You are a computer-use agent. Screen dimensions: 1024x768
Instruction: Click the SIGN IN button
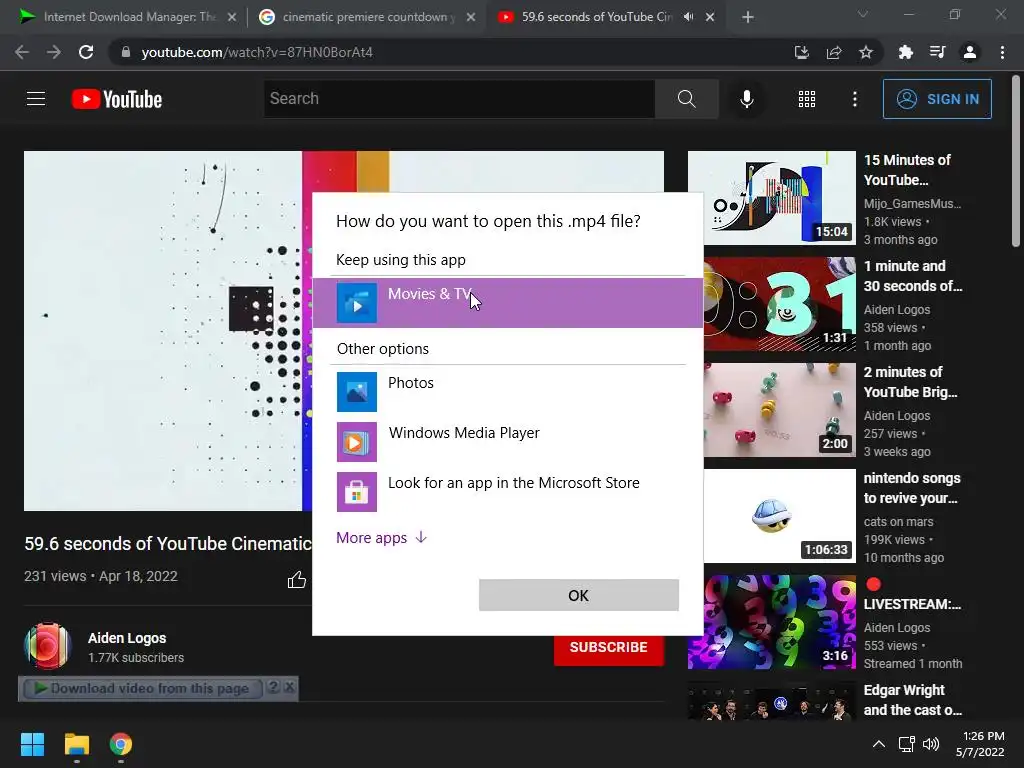pos(937,99)
